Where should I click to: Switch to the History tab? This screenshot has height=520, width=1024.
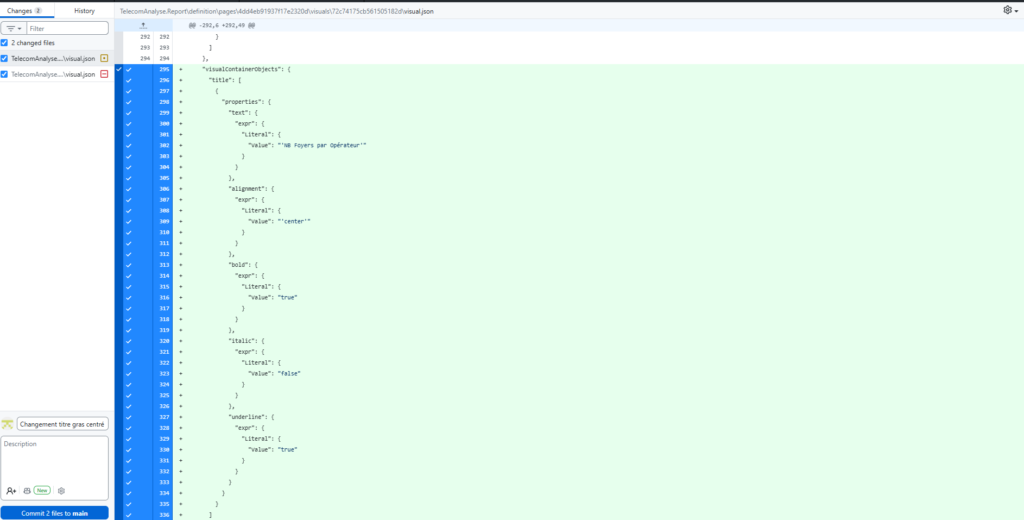[x=84, y=10]
